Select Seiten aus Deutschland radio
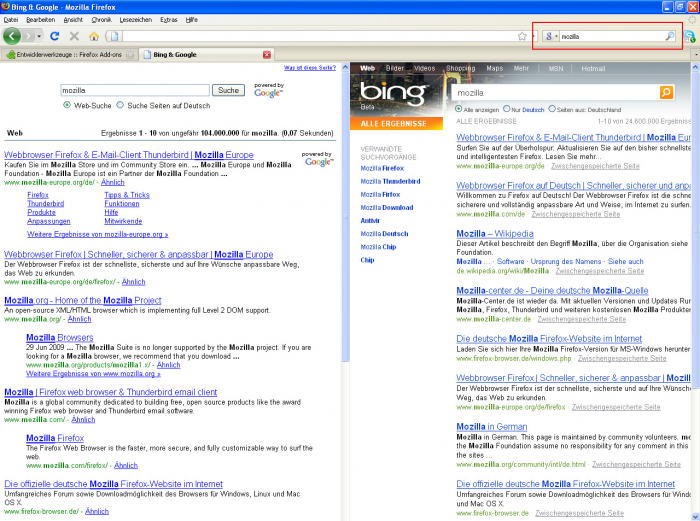This screenshot has height=521, width=700. pyautogui.click(x=552, y=109)
